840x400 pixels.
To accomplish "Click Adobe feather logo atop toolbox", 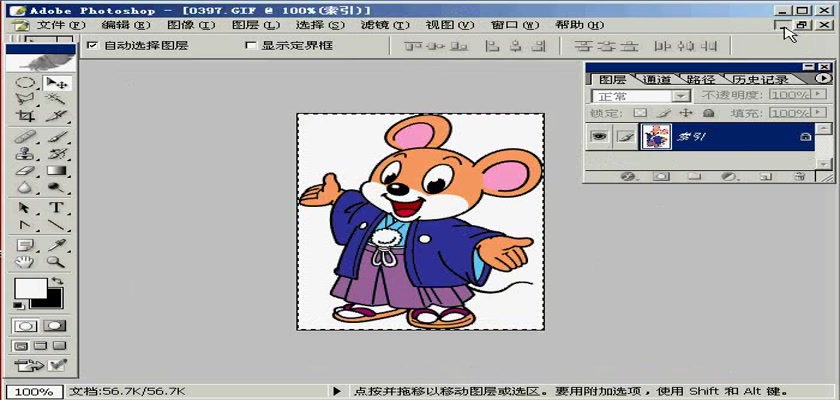I will coord(41,62).
